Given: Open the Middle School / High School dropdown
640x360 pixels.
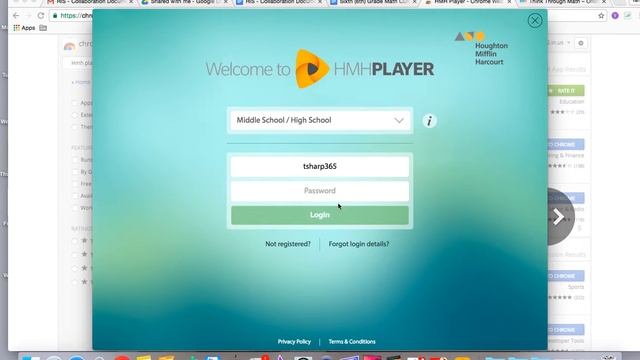Looking at the screenshot, I should click(320, 120).
